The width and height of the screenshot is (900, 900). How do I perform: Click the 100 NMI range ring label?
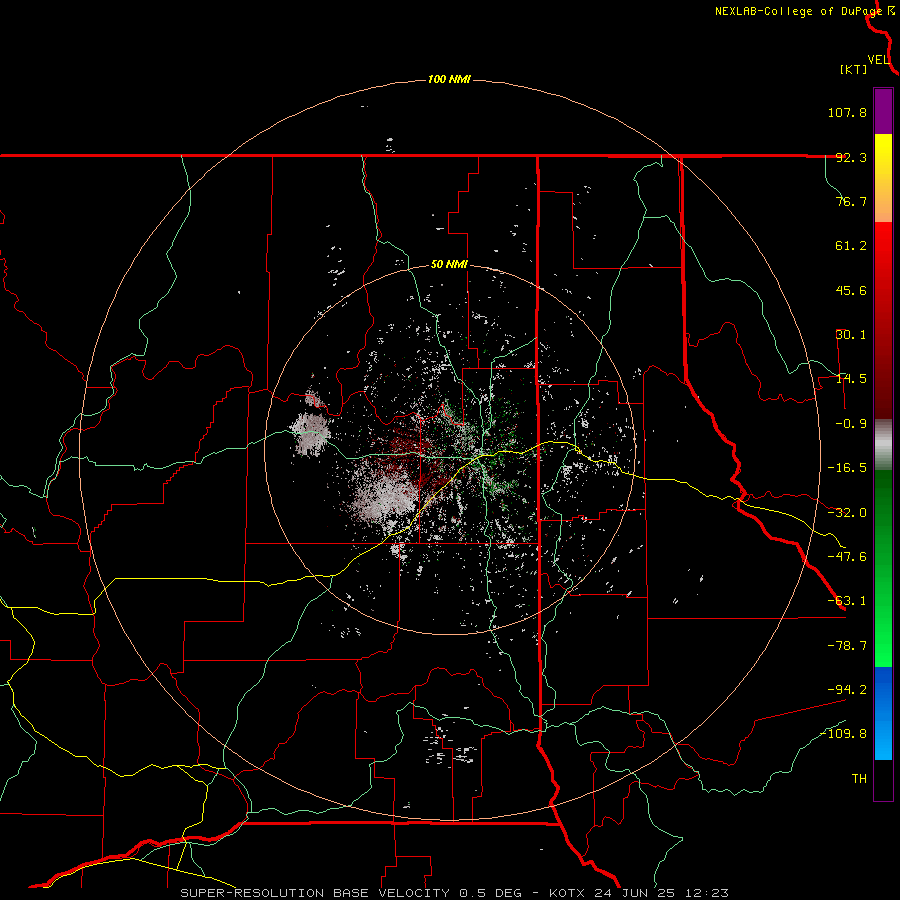click(x=449, y=79)
